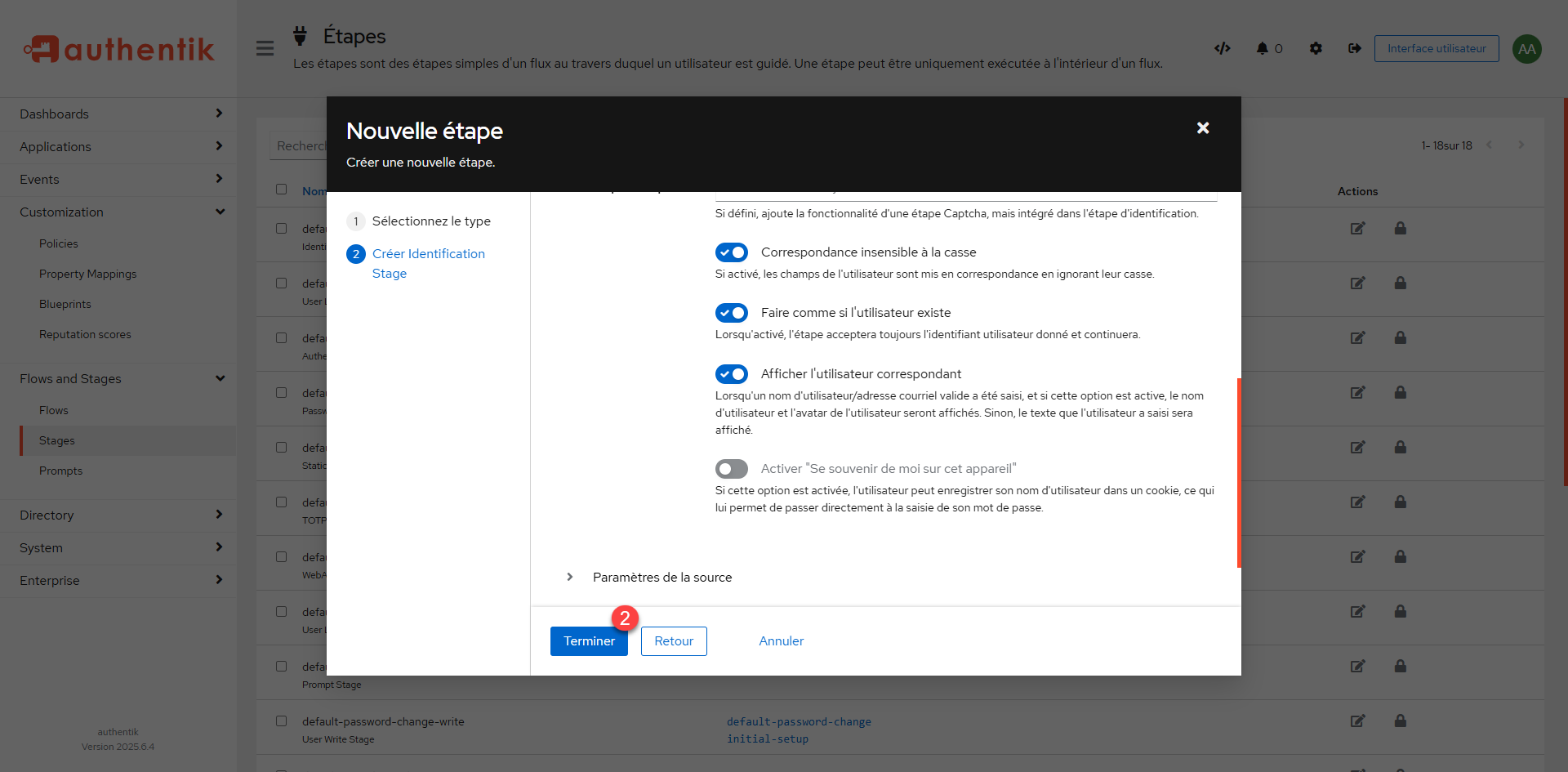This screenshot has height=772, width=1568.
Task: Click the Retour button
Action: (x=674, y=641)
